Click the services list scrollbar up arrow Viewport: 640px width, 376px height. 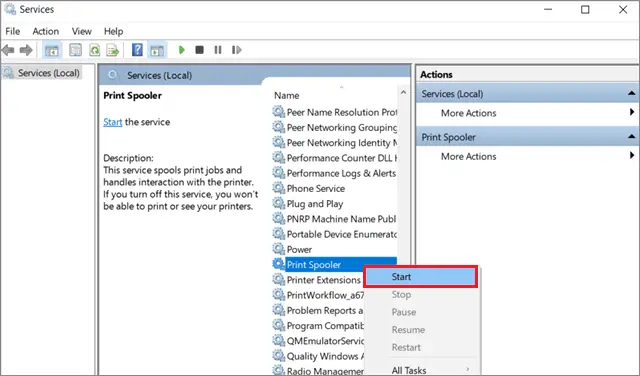click(x=403, y=93)
